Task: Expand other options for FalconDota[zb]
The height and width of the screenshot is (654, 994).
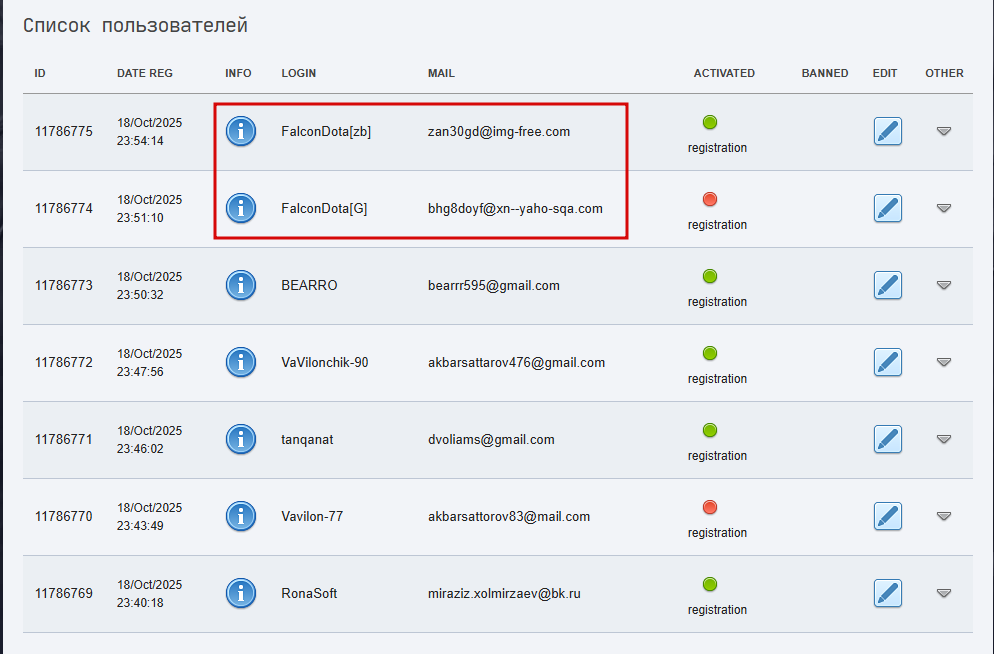Action: pos(943,131)
